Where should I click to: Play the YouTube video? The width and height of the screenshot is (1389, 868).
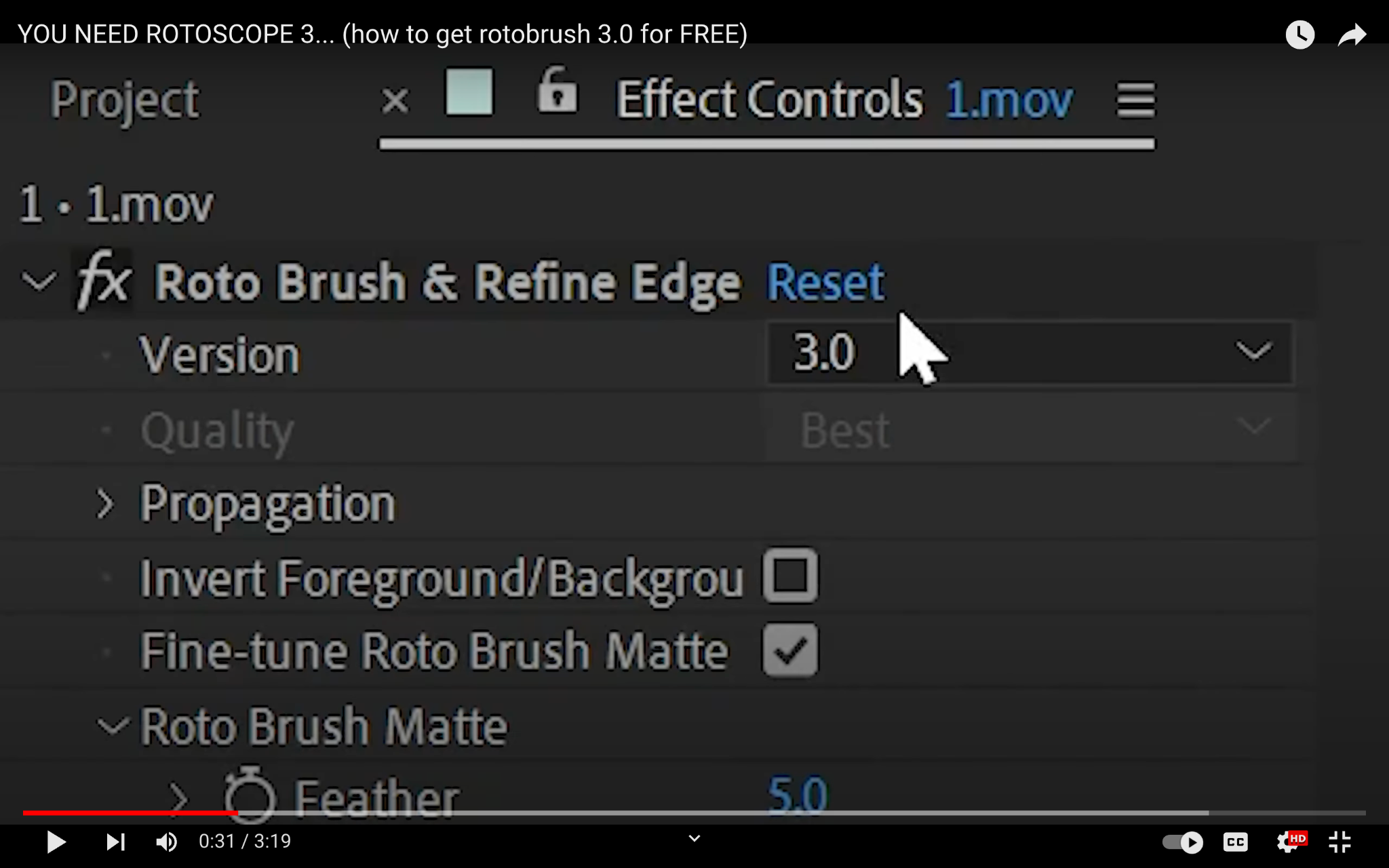[x=56, y=842]
